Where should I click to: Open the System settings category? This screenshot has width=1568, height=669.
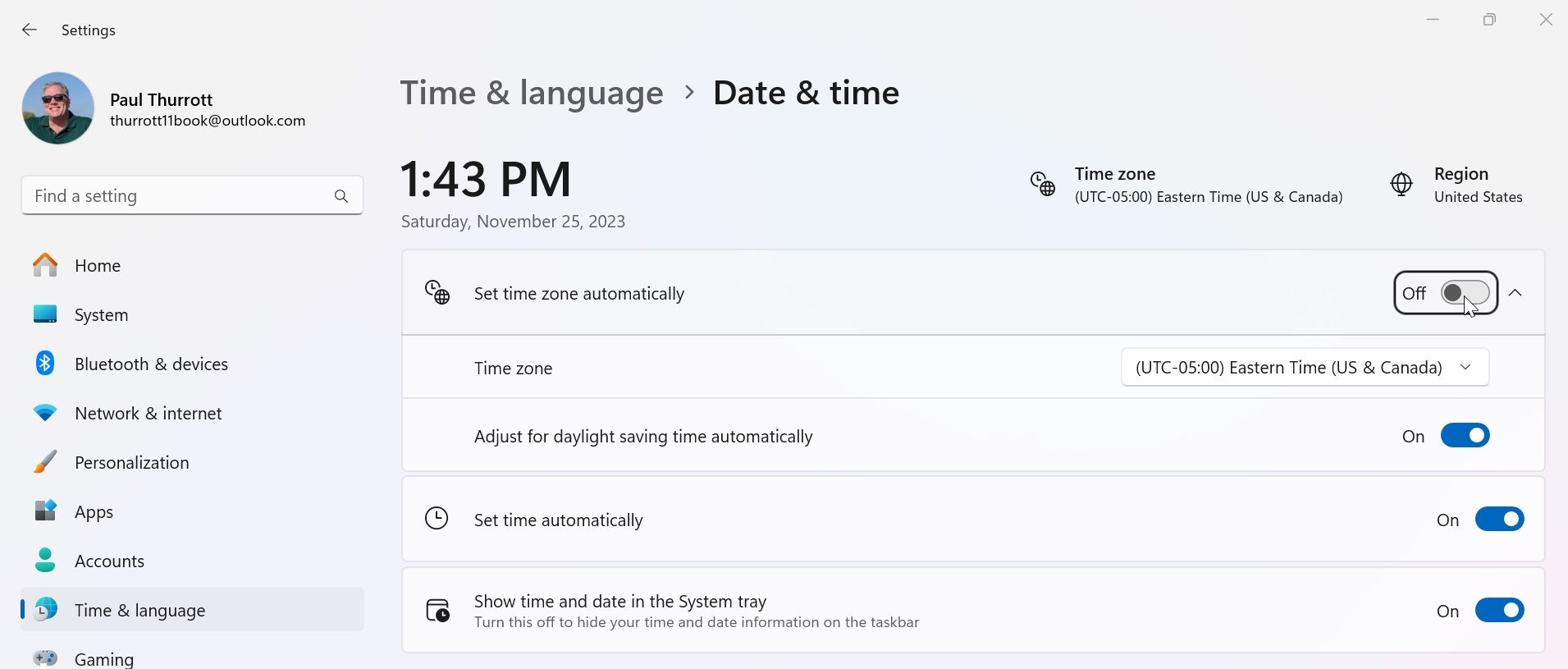click(102, 315)
